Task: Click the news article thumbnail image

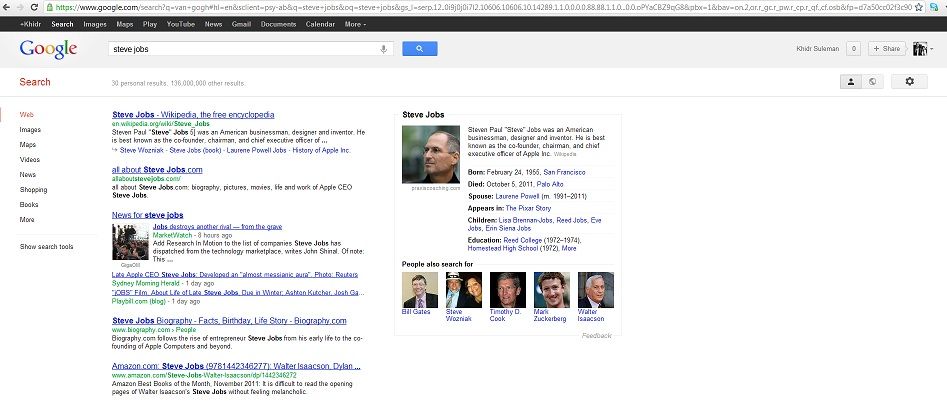Action: 130,242
